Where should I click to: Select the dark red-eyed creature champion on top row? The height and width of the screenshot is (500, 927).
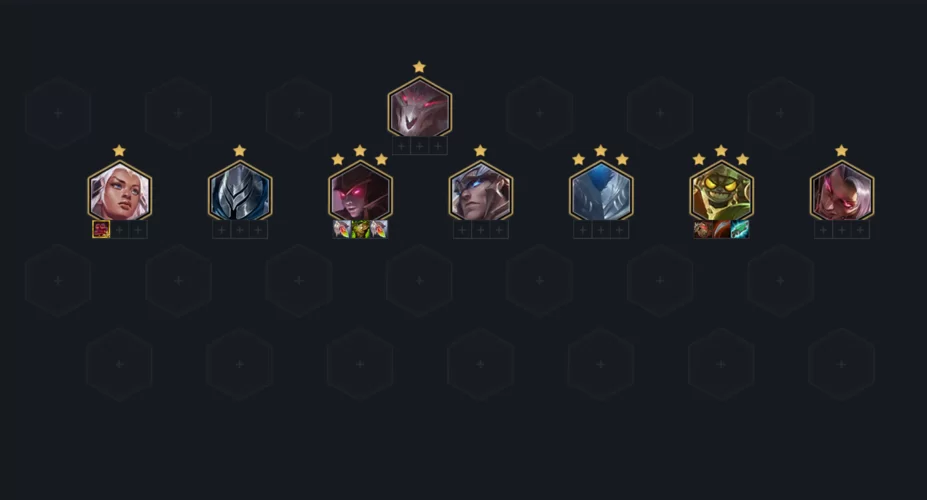coord(420,108)
